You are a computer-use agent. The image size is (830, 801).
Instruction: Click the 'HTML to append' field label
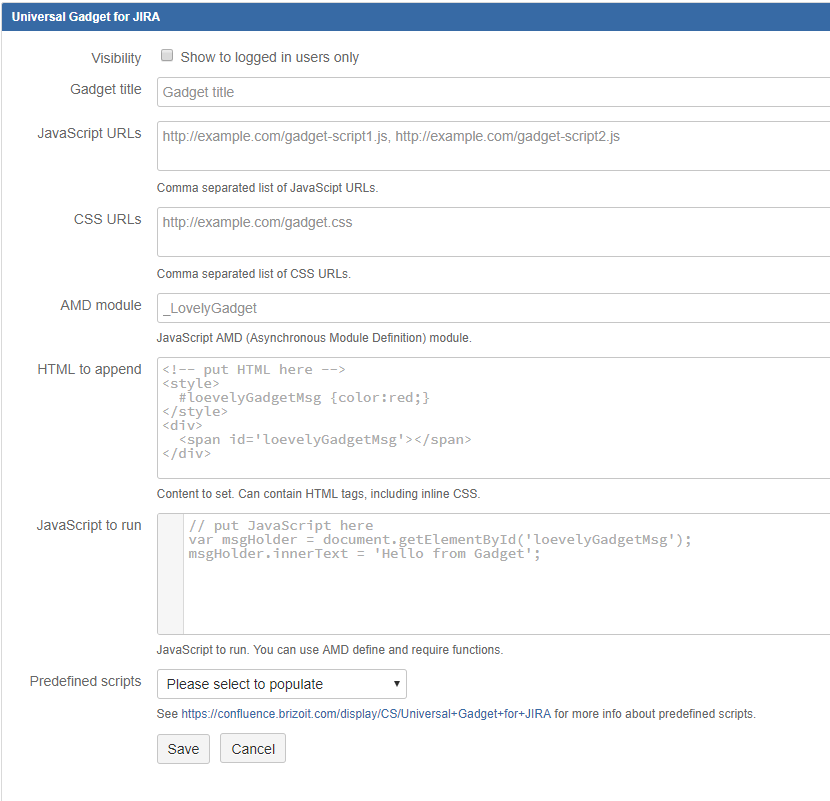pyautogui.click(x=89, y=369)
